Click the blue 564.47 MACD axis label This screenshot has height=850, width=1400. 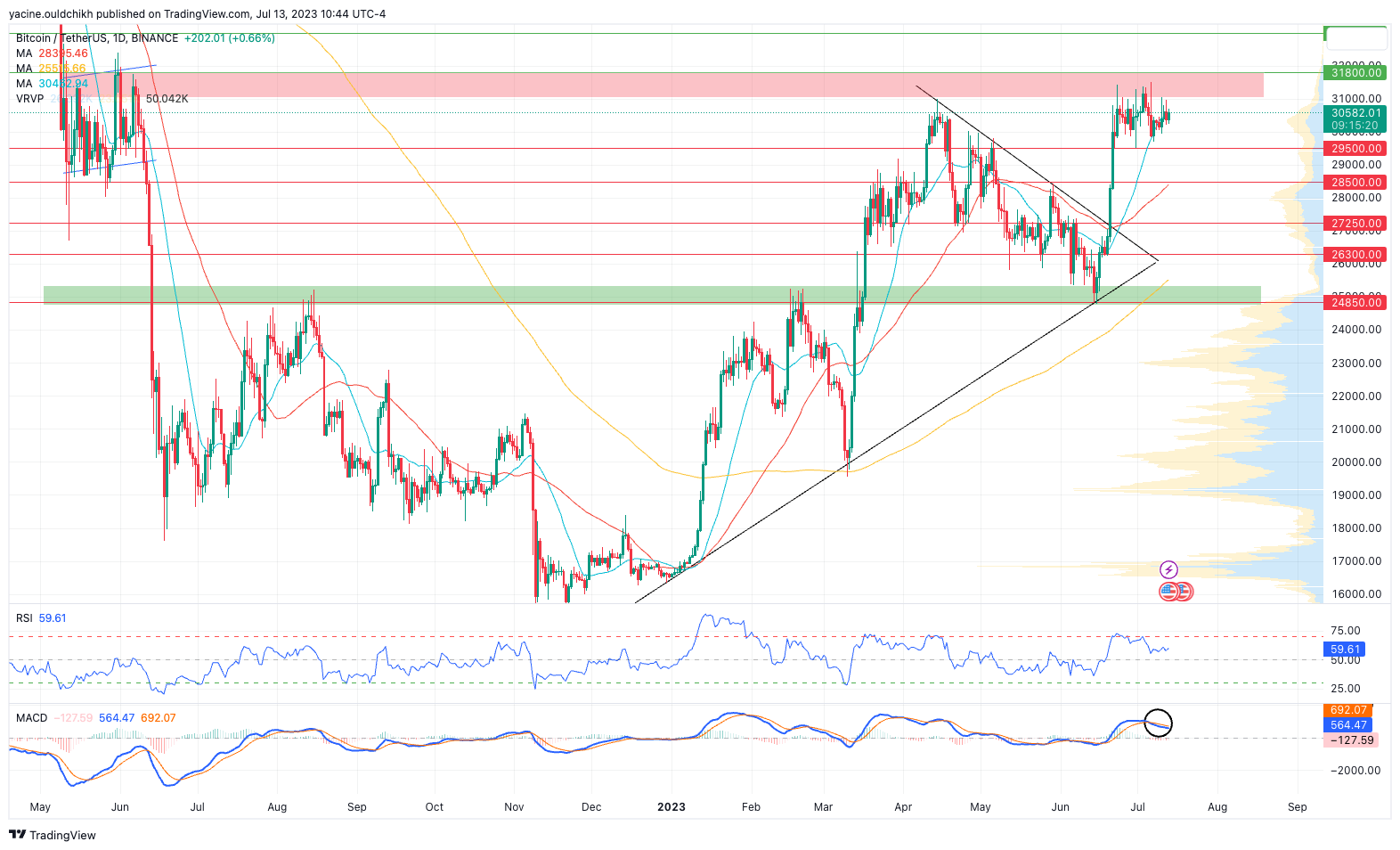pos(1348,725)
